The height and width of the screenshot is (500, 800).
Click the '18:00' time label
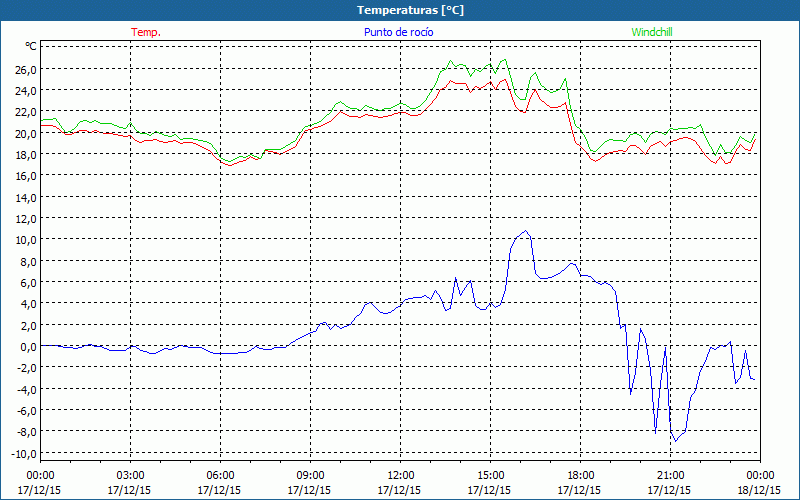[581, 476]
